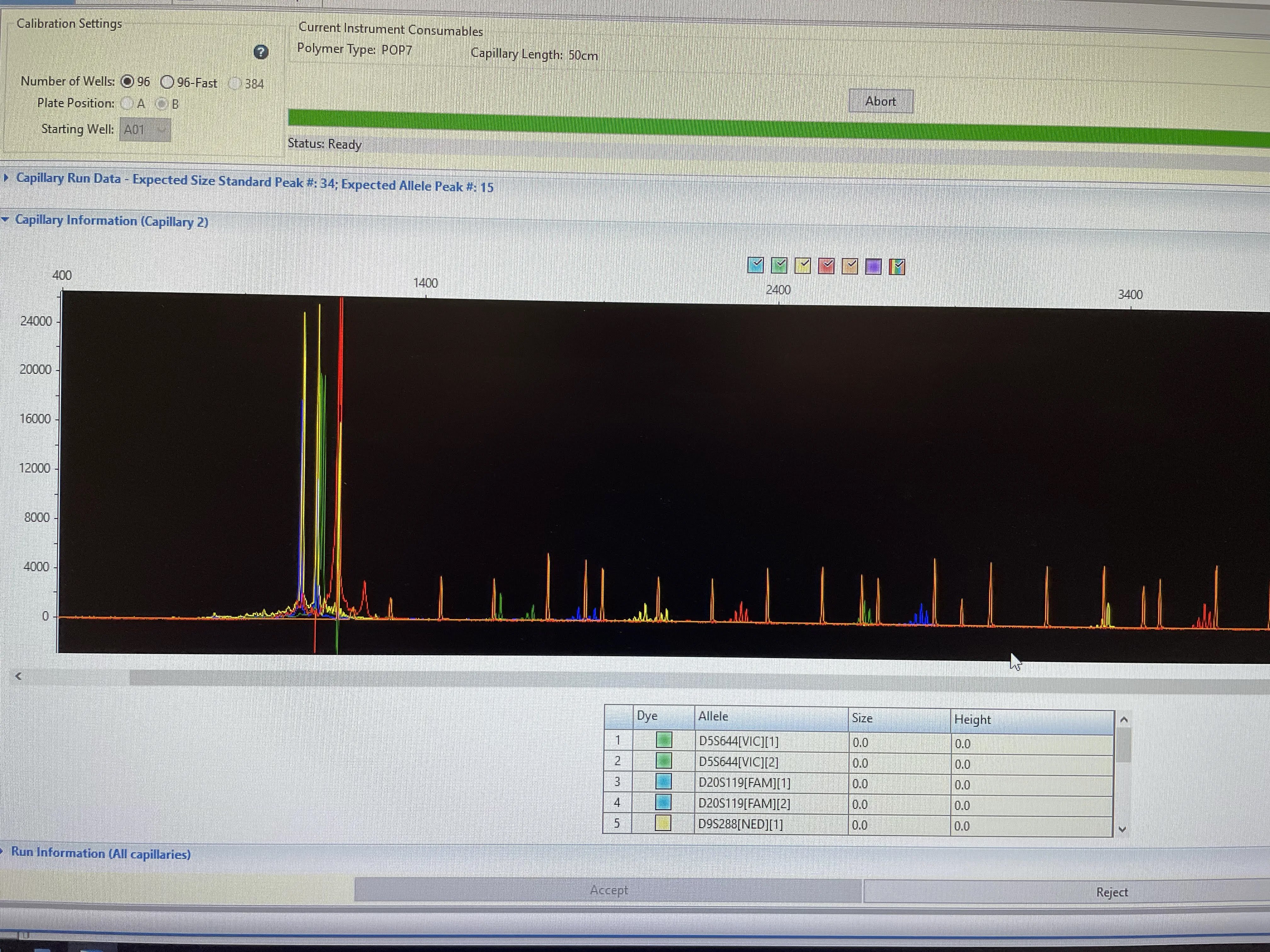Sort by the Dye column header
This screenshot has width=1270, height=952.
click(663, 716)
